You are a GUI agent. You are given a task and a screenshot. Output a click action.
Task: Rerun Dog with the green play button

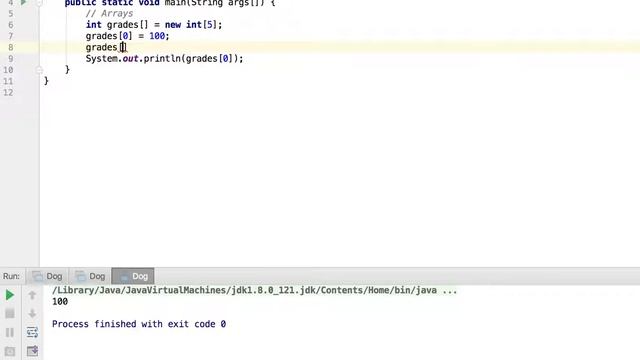coord(10,295)
